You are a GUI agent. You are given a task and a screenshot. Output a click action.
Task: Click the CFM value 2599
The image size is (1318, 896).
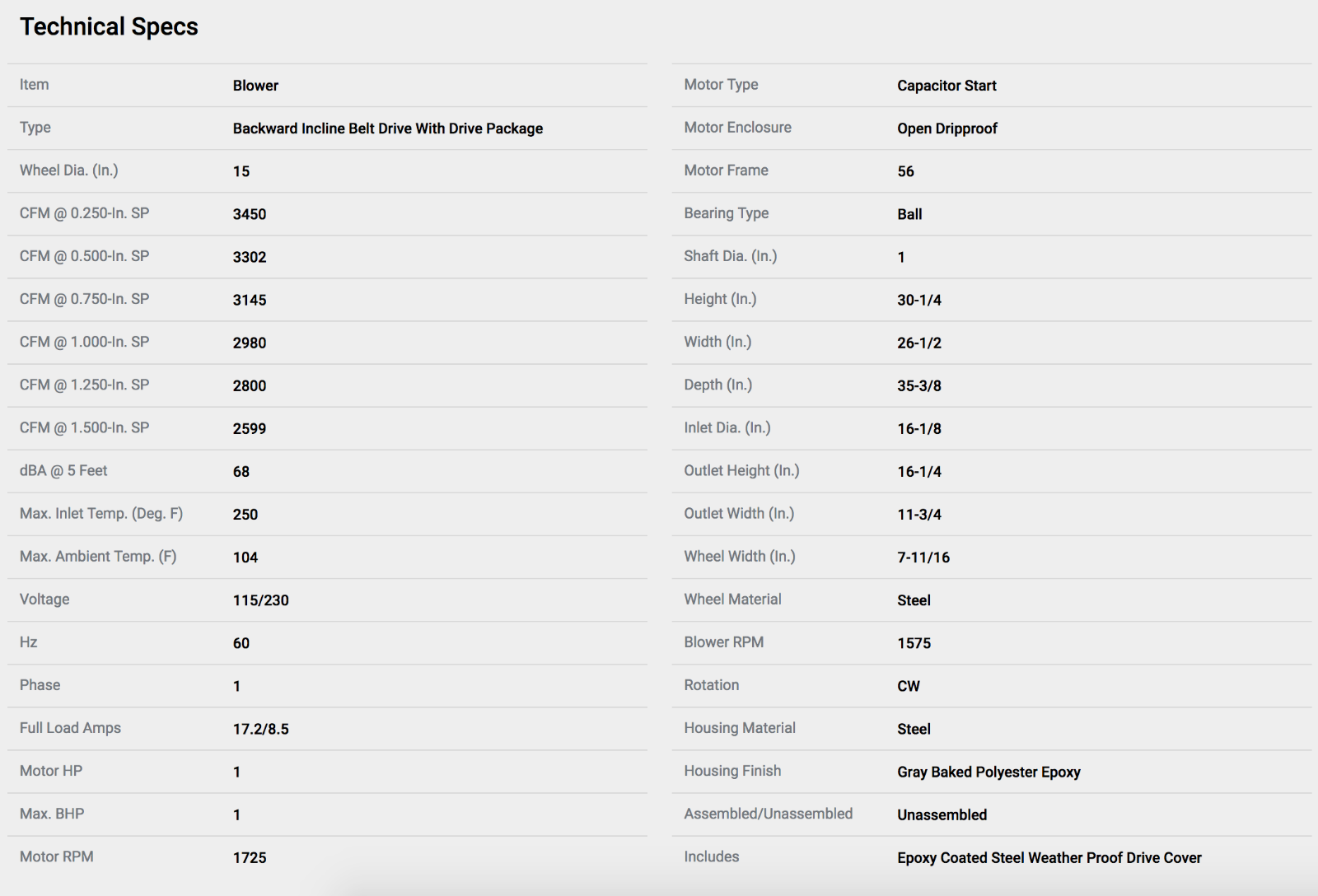(x=250, y=428)
